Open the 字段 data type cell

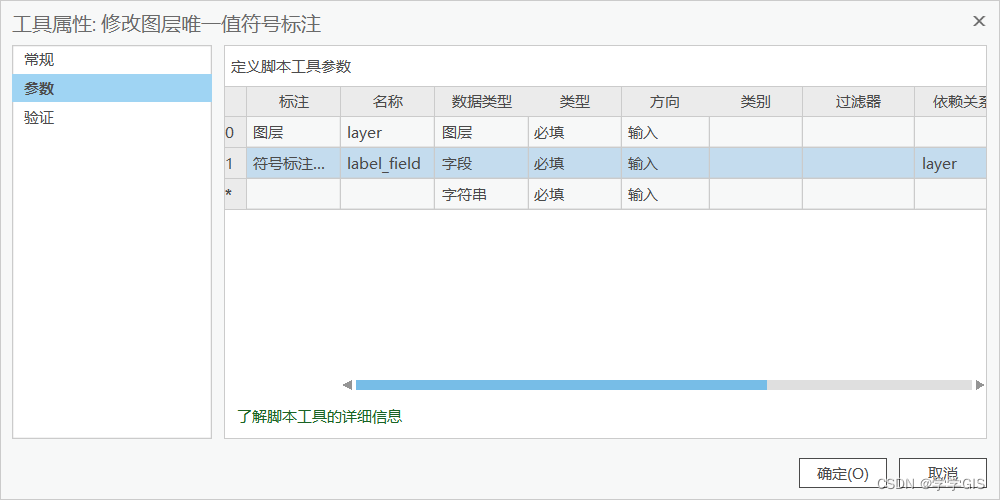tap(482, 163)
